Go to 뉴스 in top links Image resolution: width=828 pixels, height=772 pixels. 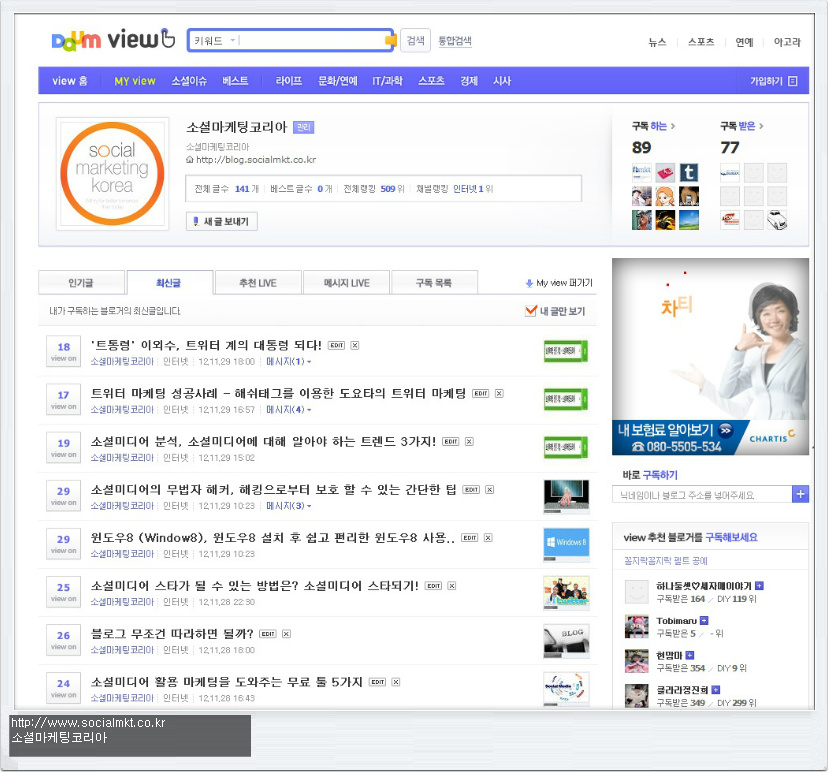(x=657, y=42)
